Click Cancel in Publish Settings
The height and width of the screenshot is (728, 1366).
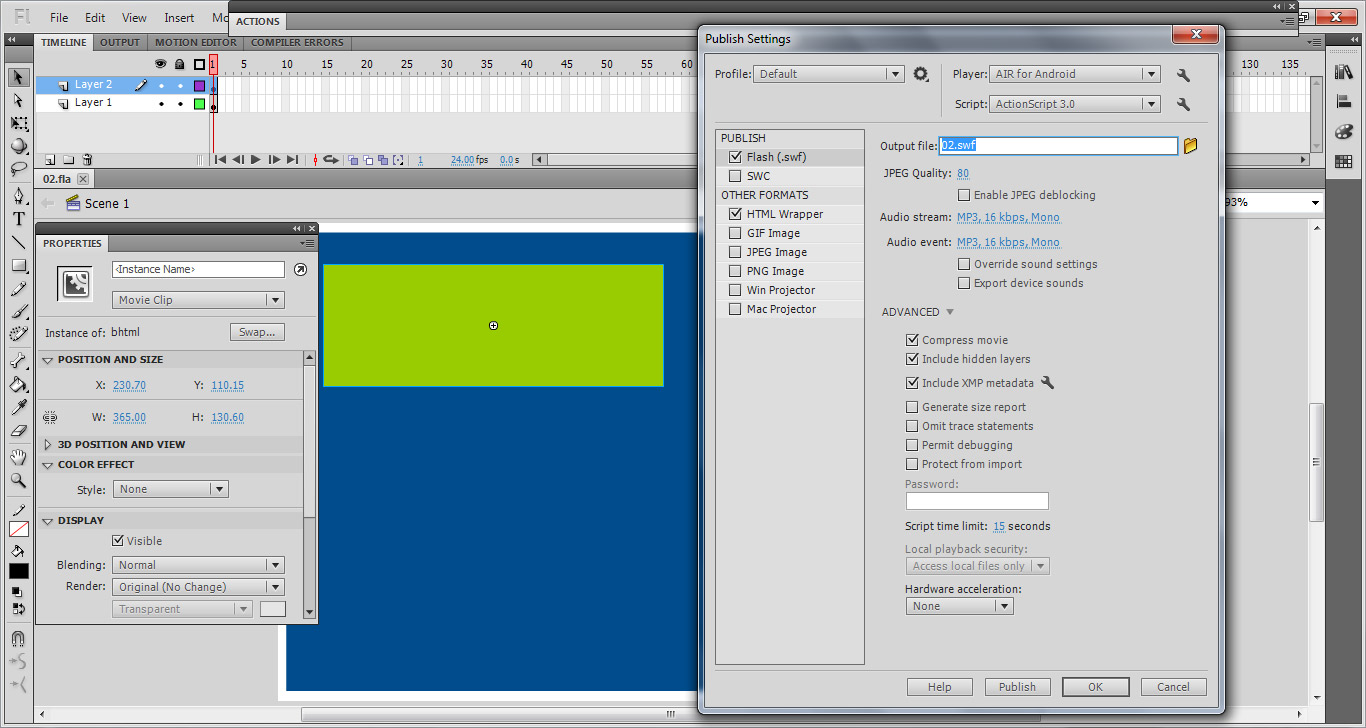coord(1173,687)
